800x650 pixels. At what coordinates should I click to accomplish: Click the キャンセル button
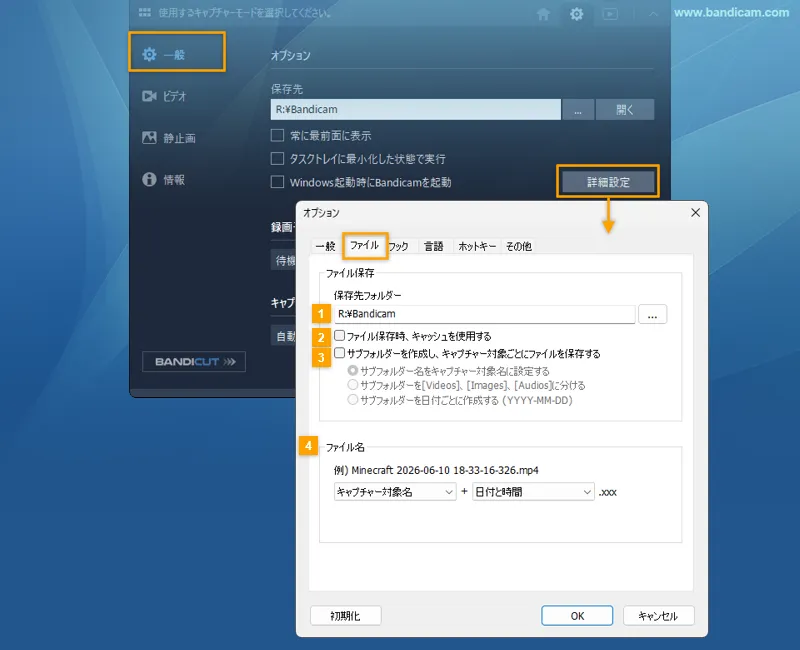coord(658,616)
